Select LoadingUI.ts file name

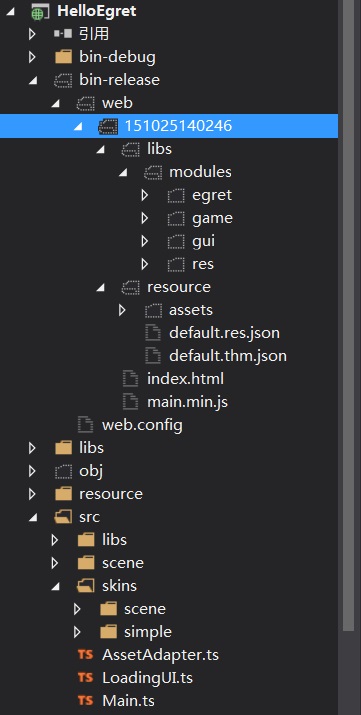(147, 678)
